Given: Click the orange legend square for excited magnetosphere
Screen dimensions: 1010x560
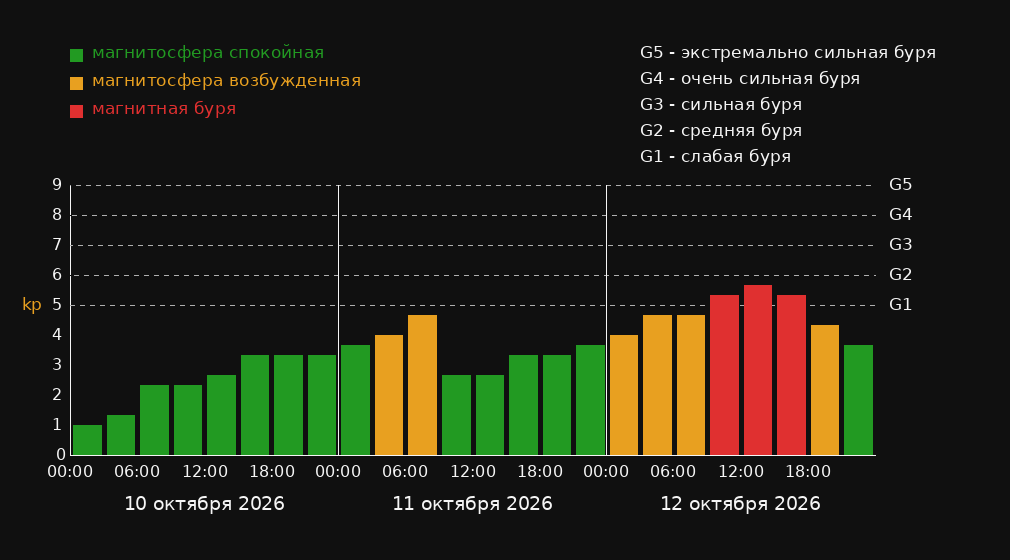Looking at the screenshot, I should point(77,83).
